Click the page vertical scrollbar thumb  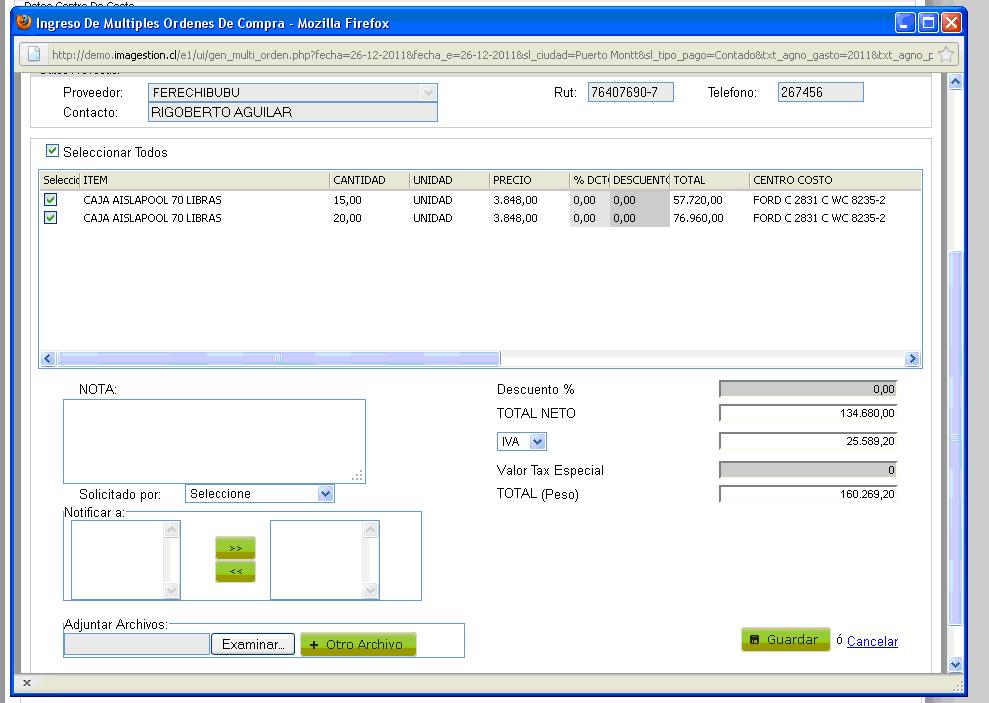956,438
